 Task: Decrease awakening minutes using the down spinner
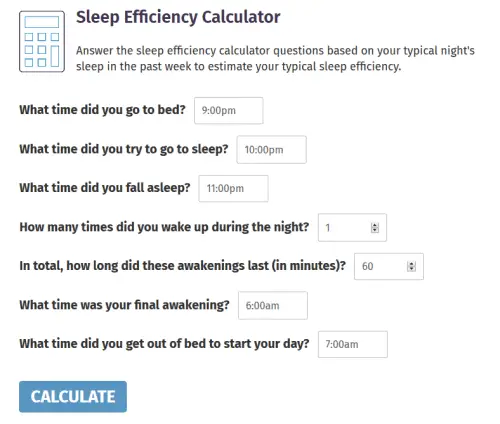tap(411, 269)
